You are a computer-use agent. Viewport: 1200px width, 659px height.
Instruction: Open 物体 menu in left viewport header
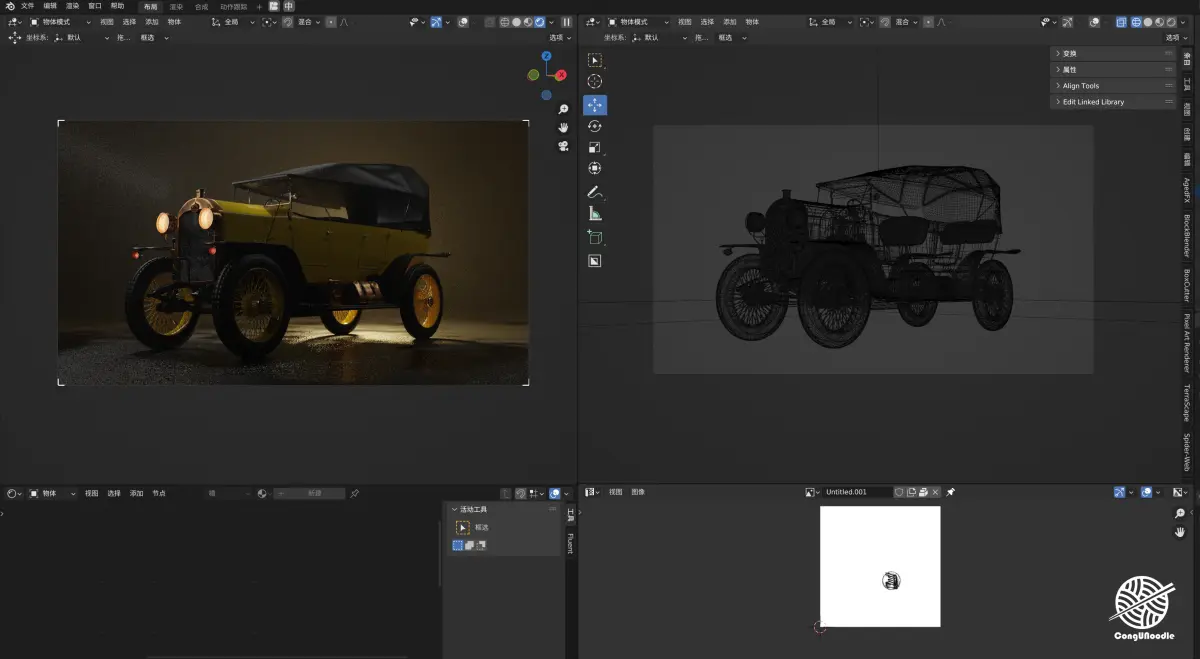[x=175, y=21]
